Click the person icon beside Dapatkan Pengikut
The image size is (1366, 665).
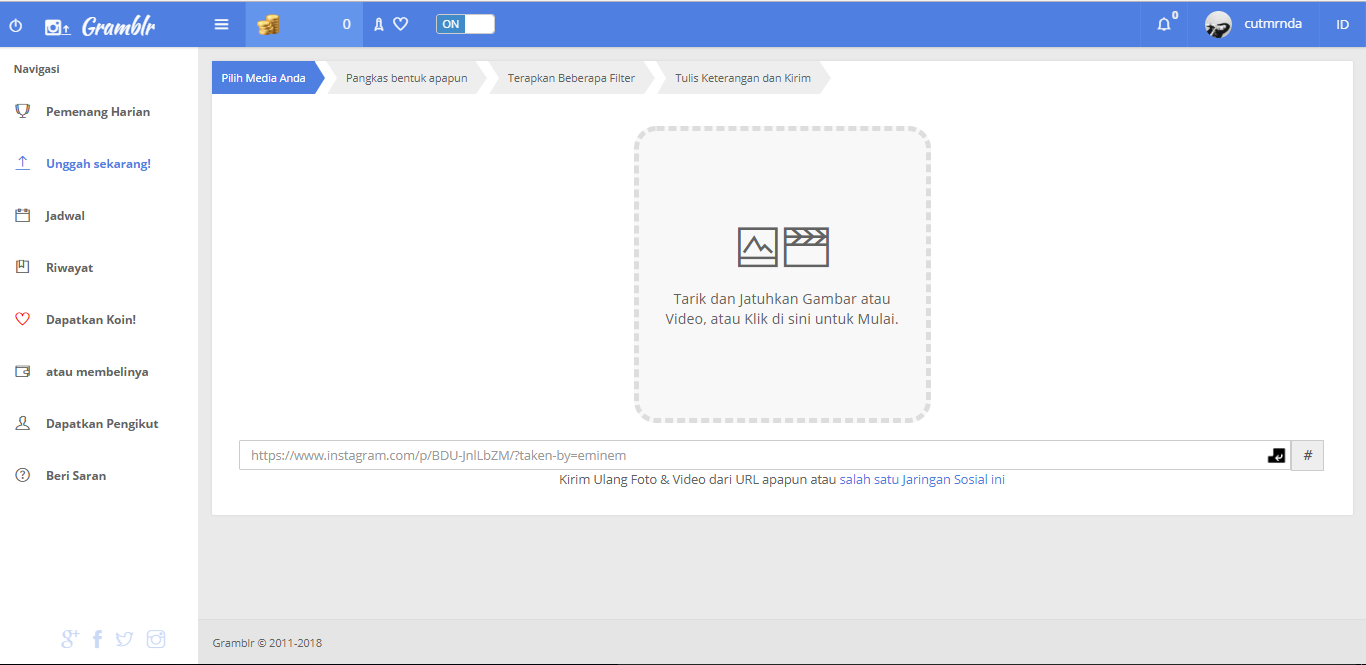pos(23,423)
